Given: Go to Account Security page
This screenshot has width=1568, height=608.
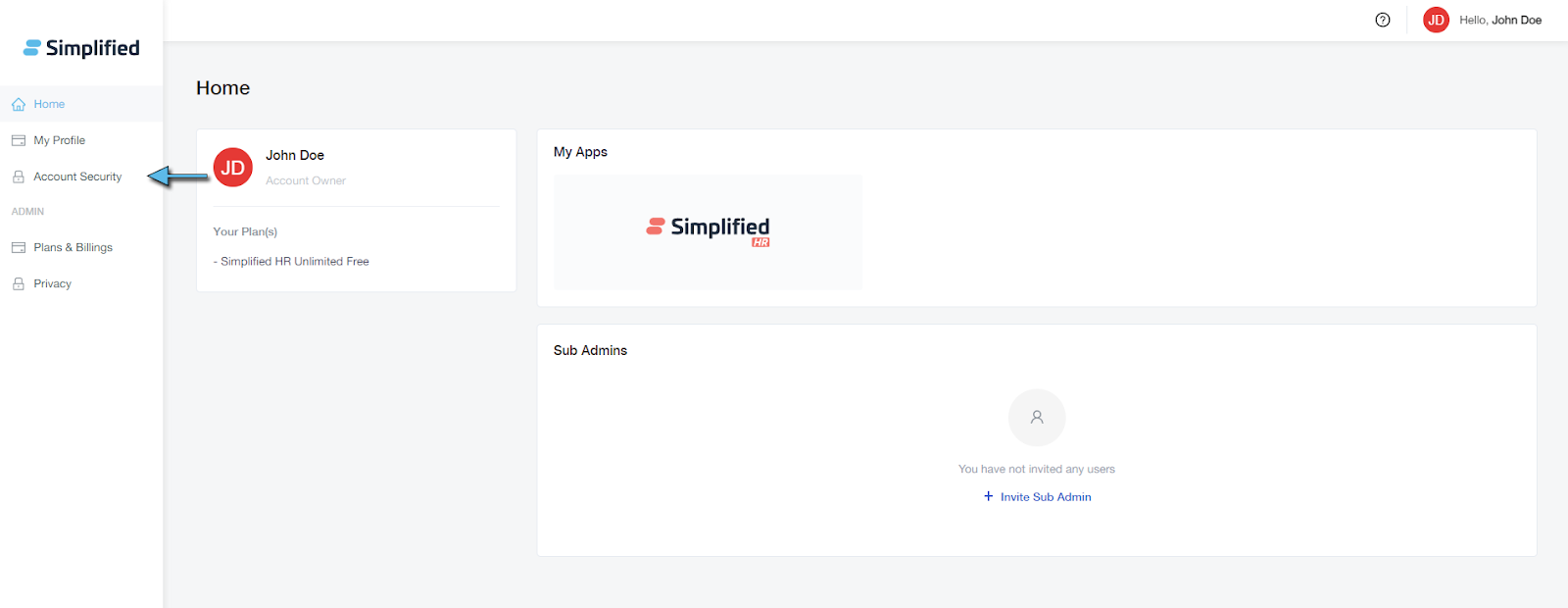Looking at the screenshot, I should 77,177.
